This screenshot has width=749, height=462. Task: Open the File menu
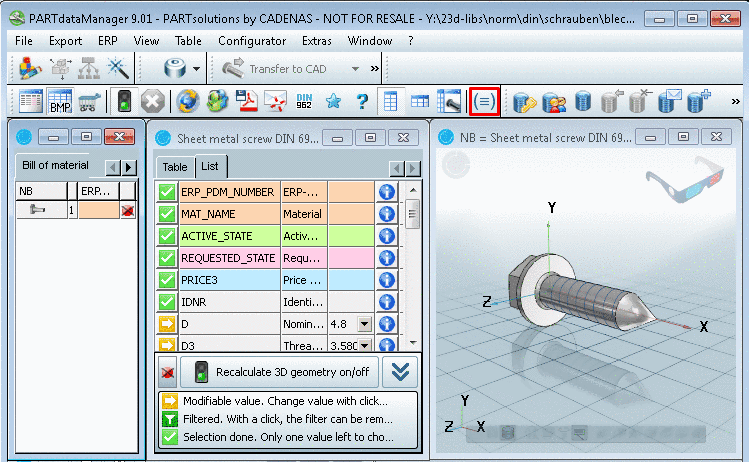click(24, 41)
